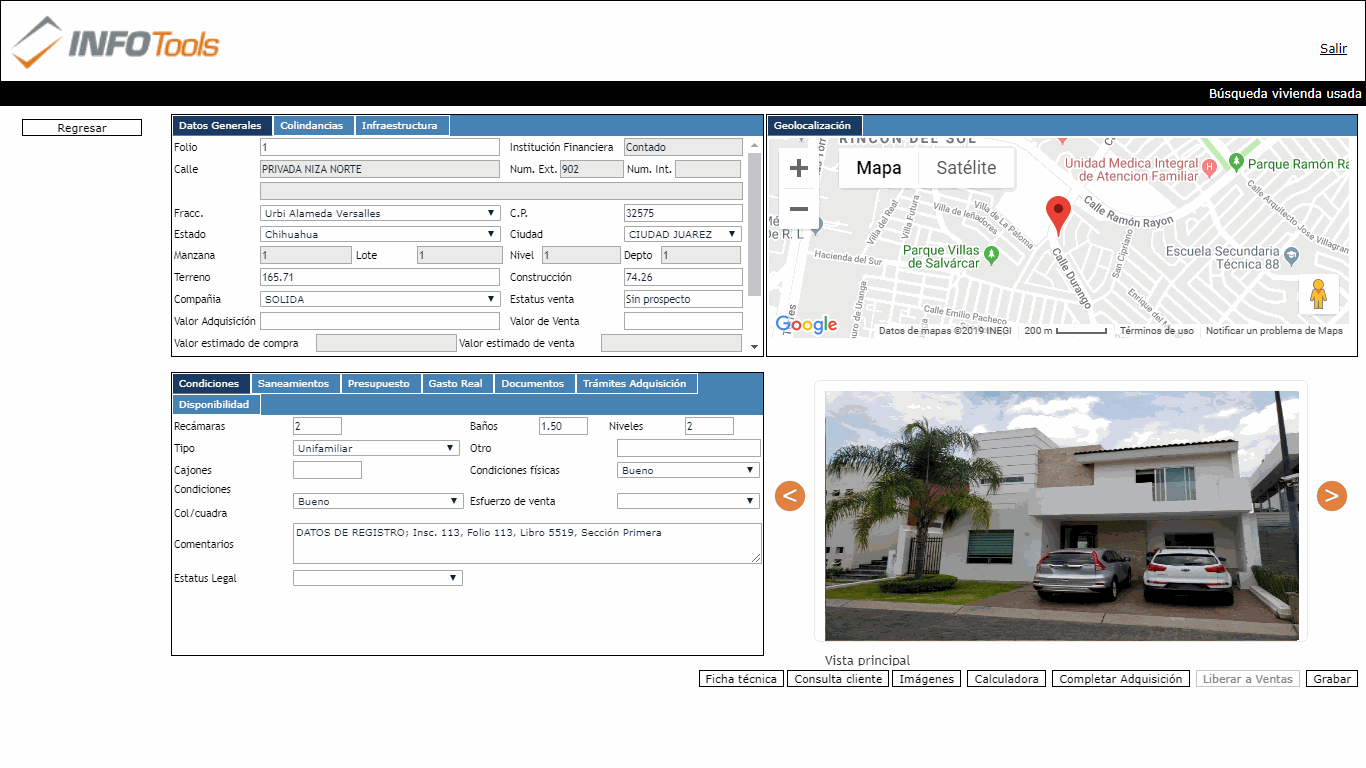Open the Esfuerzo de venta dropdown
Viewport: 1366px width, 768px height.
(688, 501)
